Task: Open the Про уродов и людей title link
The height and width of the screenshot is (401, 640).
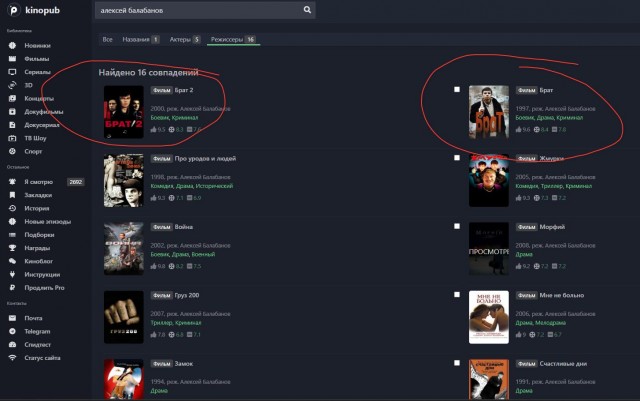Action: coord(205,158)
